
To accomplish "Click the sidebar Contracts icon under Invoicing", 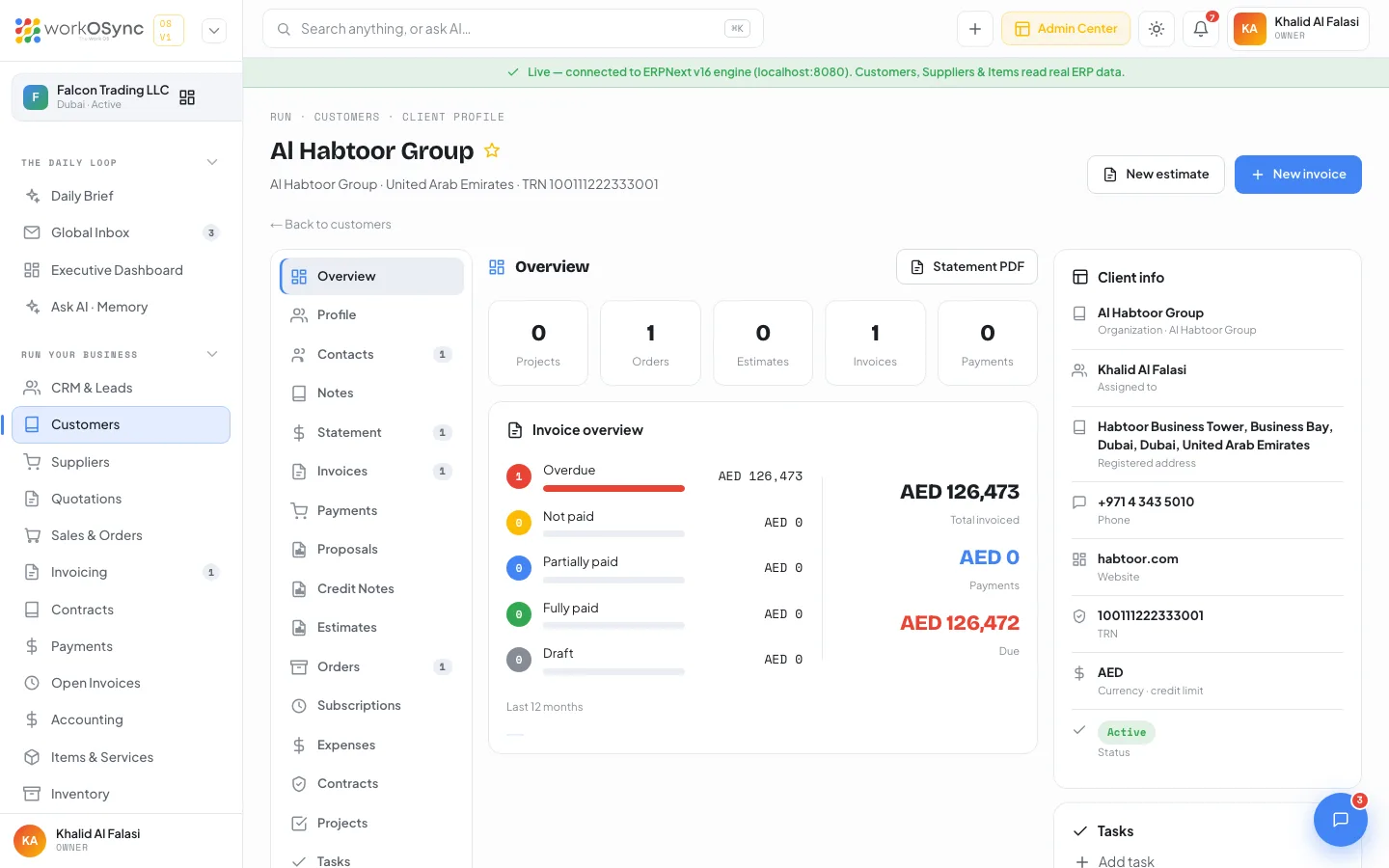I will coord(32,610).
